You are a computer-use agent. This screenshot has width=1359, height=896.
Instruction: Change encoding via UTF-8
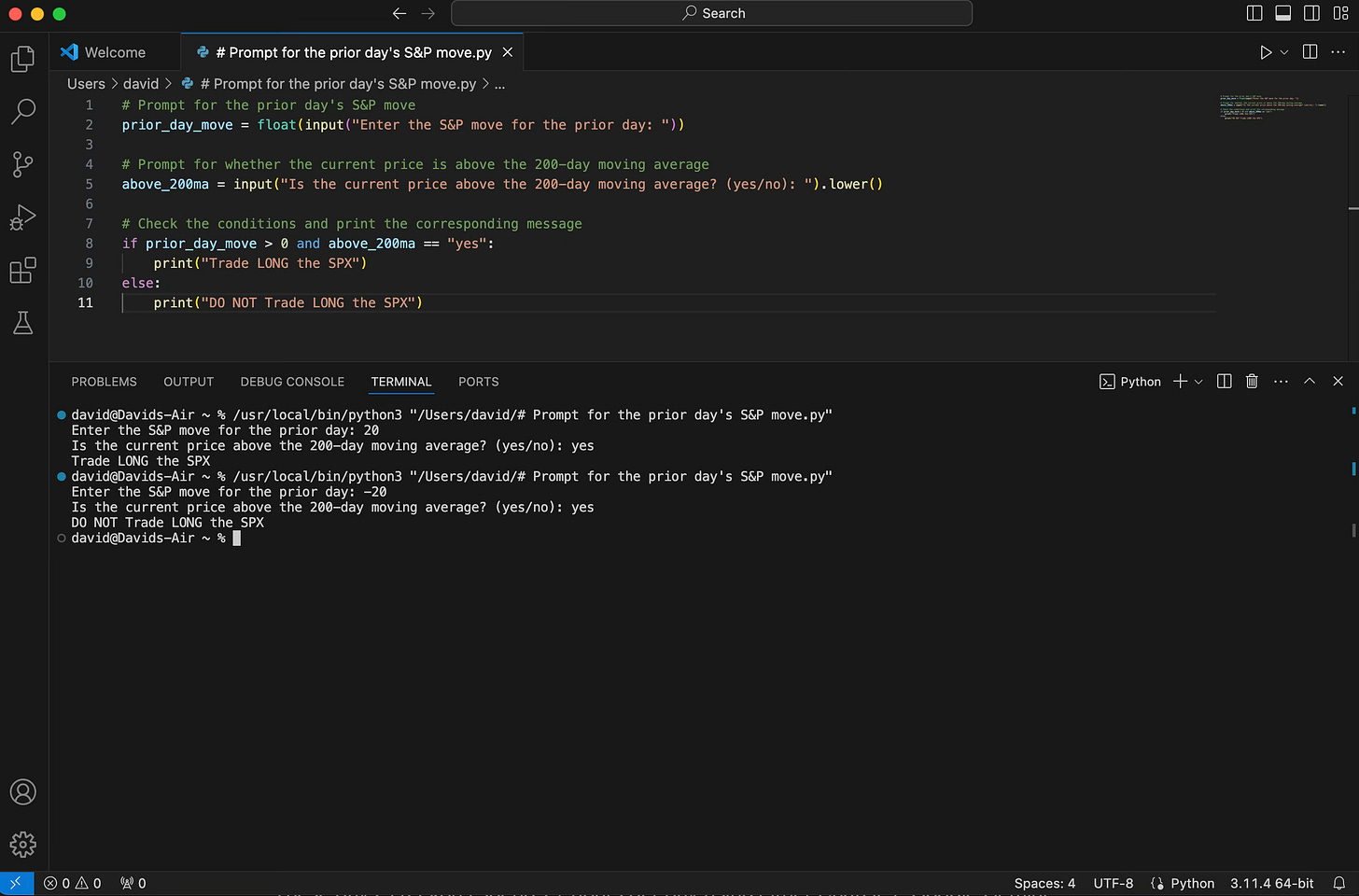click(x=1113, y=883)
